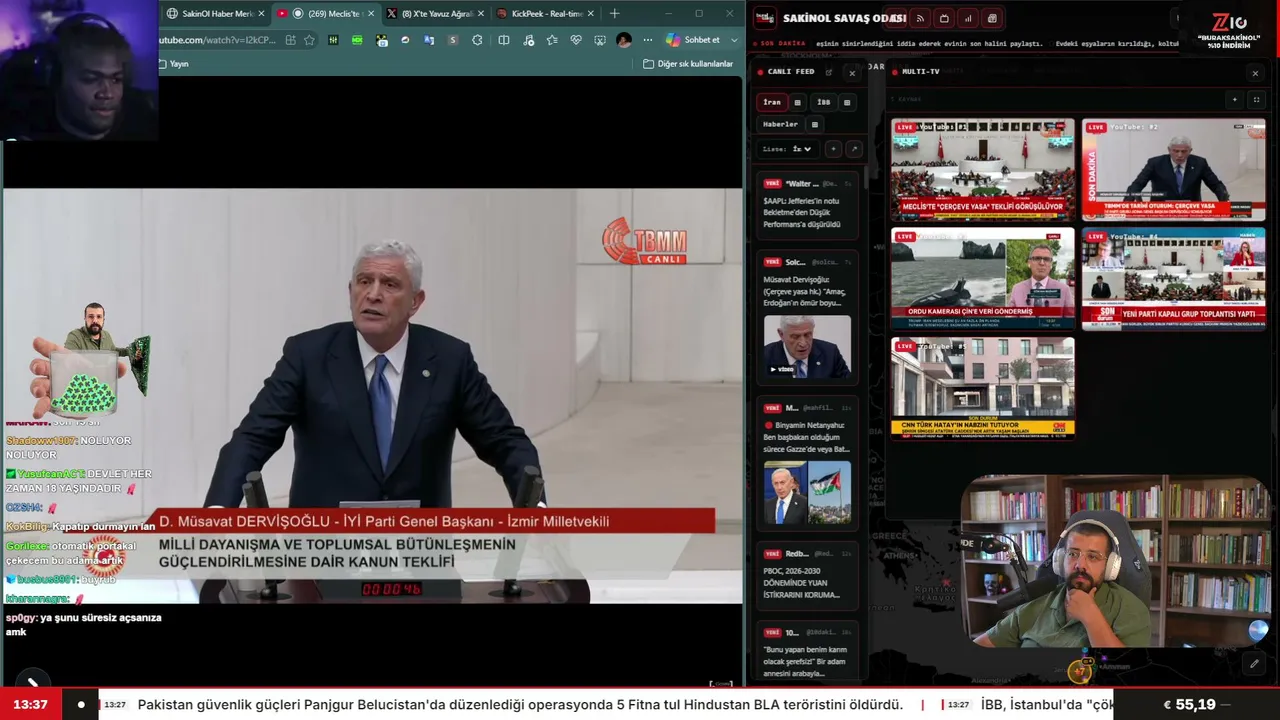Screen dimensions: 1280x720
Task: Open YouTube #2 speaker live stream thumbnail
Action: click(x=1173, y=169)
